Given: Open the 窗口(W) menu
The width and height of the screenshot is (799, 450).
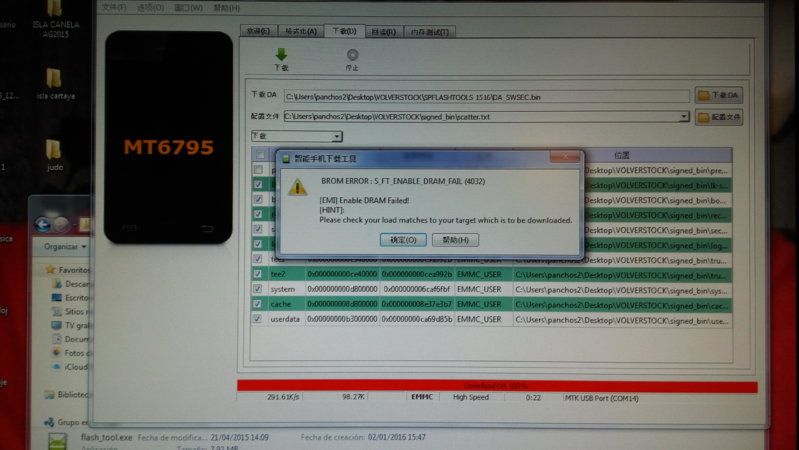Looking at the screenshot, I should pos(188,8).
